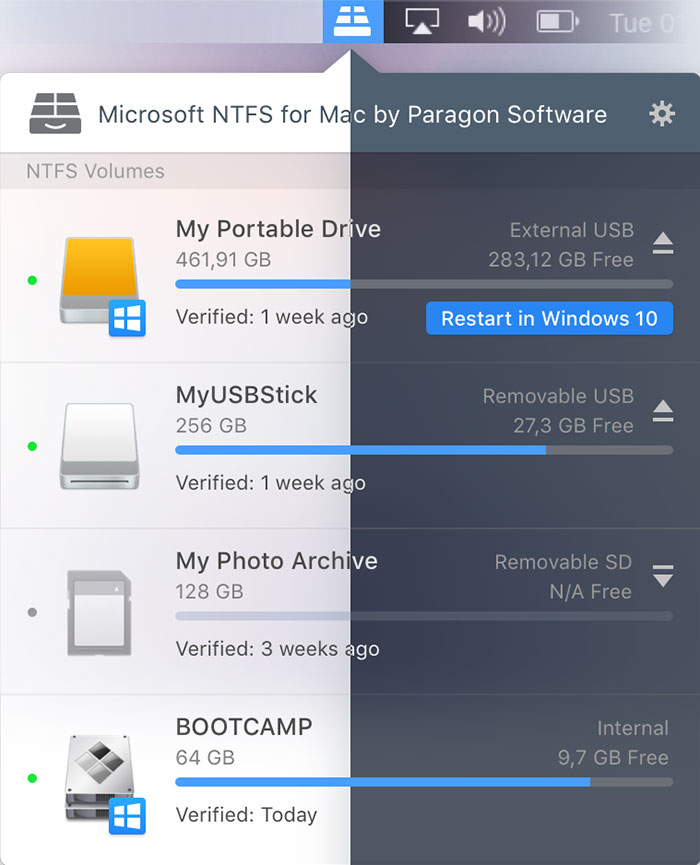The image size is (700, 865).
Task: Click '128 GB' size text
Action: tap(210, 592)
